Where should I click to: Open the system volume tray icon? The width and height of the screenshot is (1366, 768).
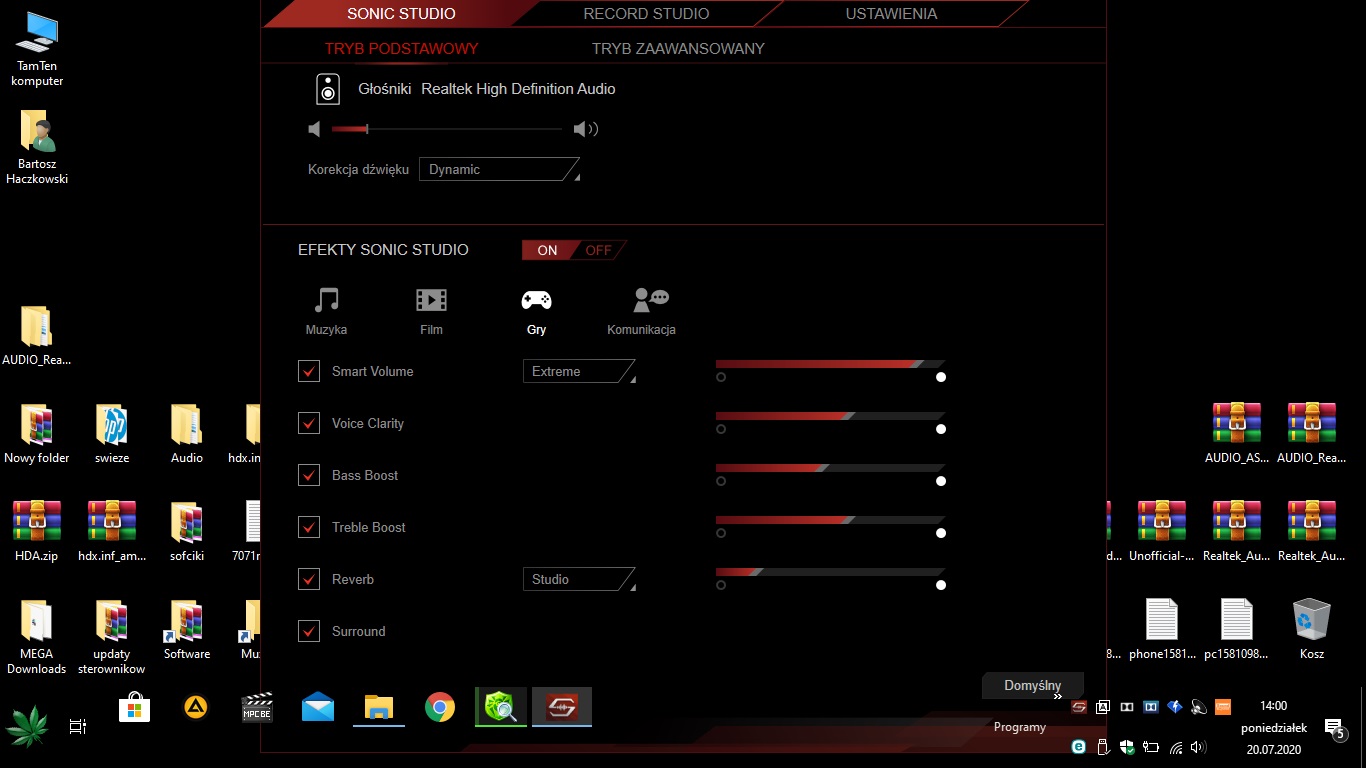tap(1199, 746)
